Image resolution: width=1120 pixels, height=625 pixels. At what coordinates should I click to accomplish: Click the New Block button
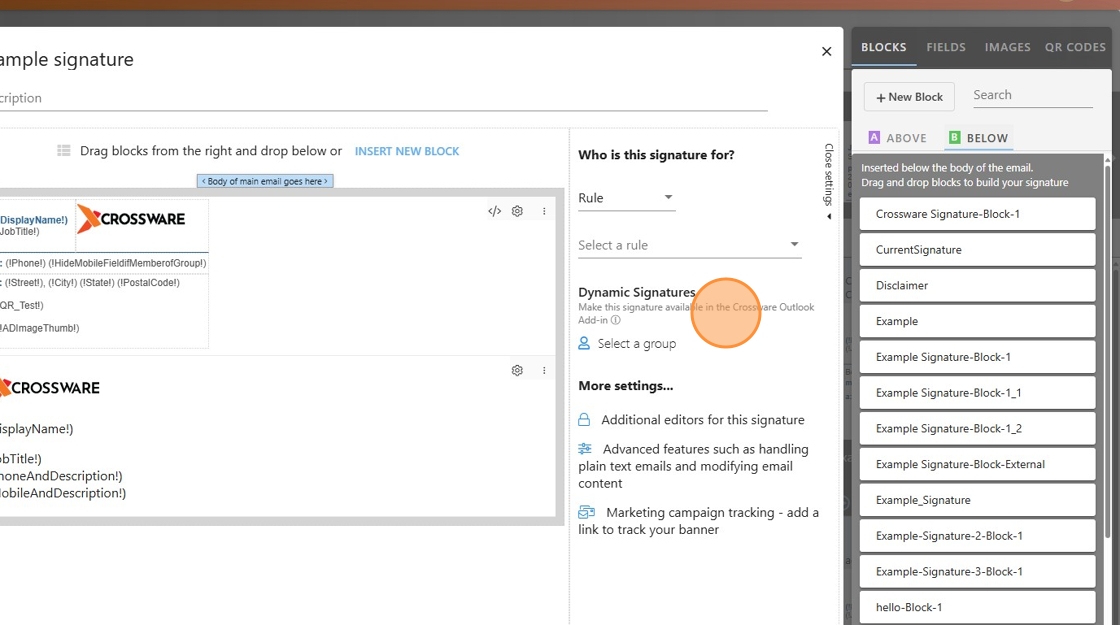click(909, 97)
